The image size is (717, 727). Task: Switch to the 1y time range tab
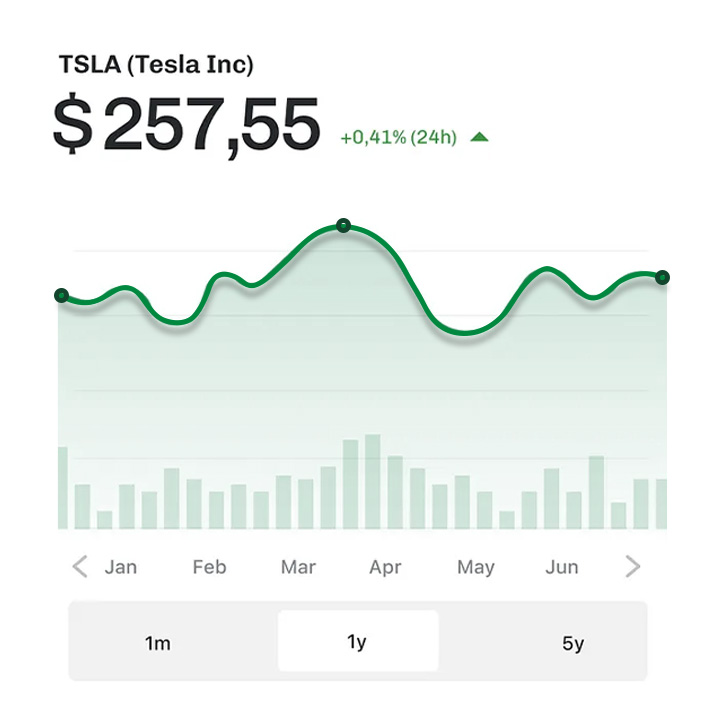point(357,642)
